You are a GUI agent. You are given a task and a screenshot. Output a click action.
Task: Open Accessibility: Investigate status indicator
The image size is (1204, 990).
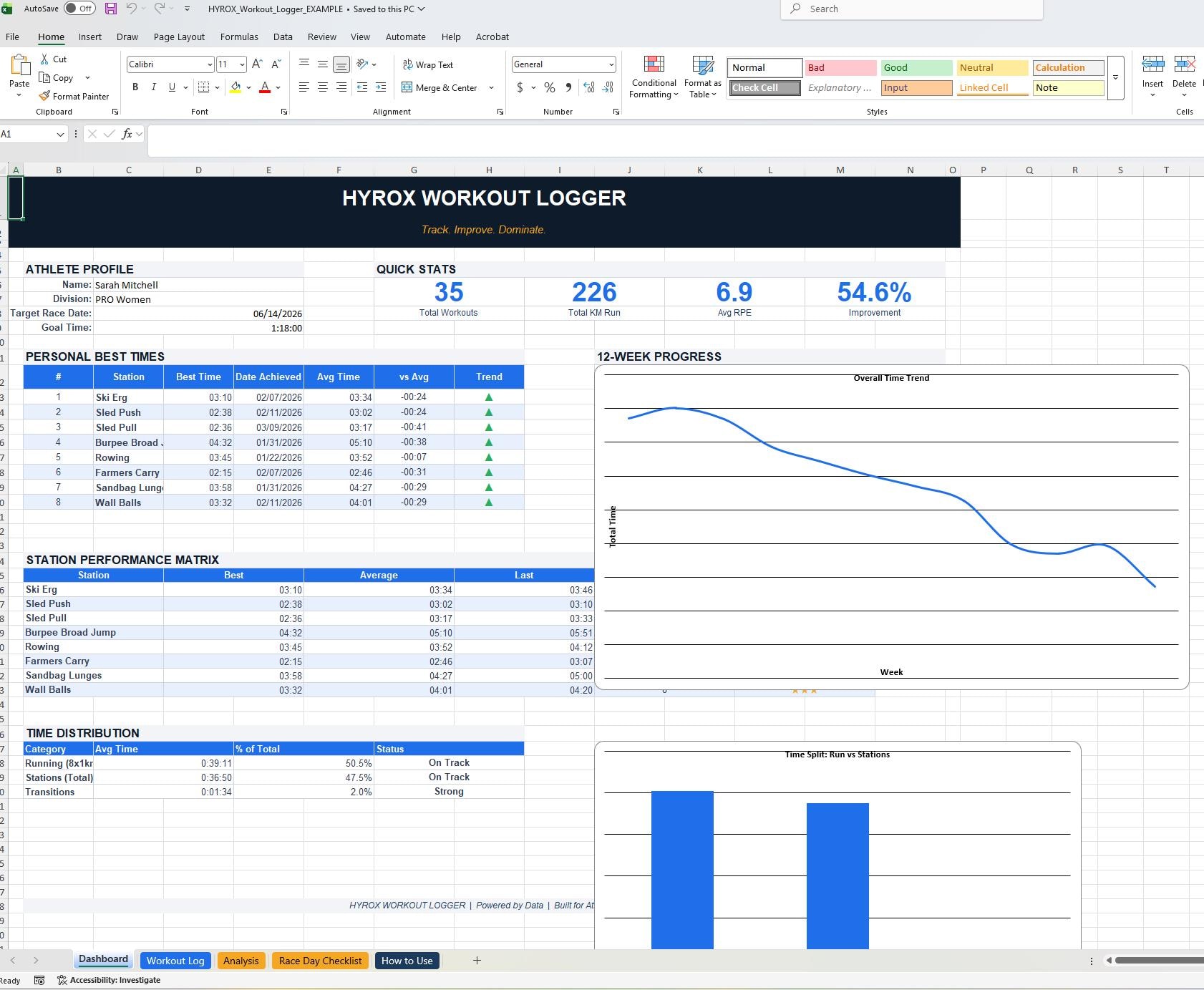pos(109,980)
